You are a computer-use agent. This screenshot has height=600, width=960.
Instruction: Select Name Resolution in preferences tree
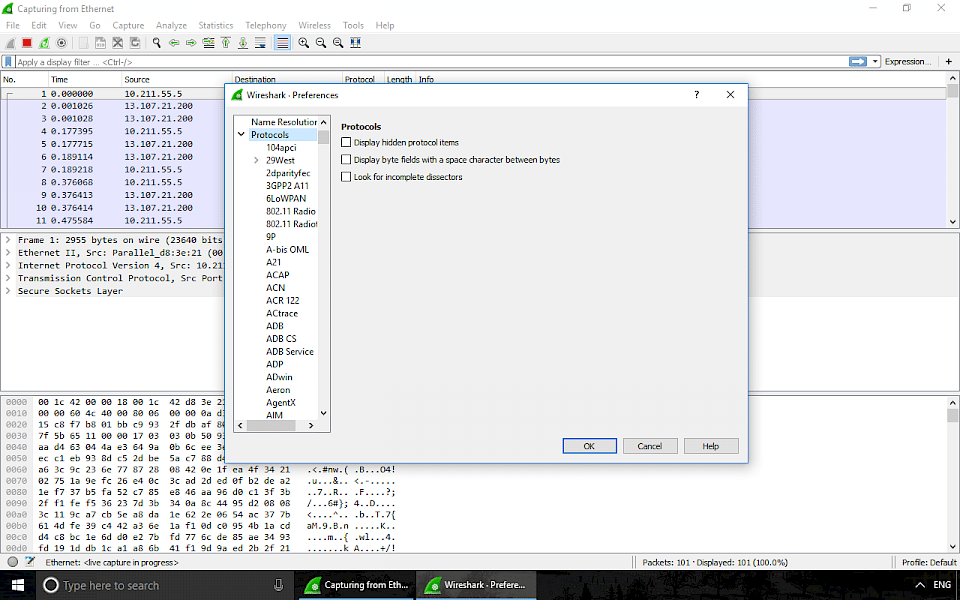pos(283,122)
